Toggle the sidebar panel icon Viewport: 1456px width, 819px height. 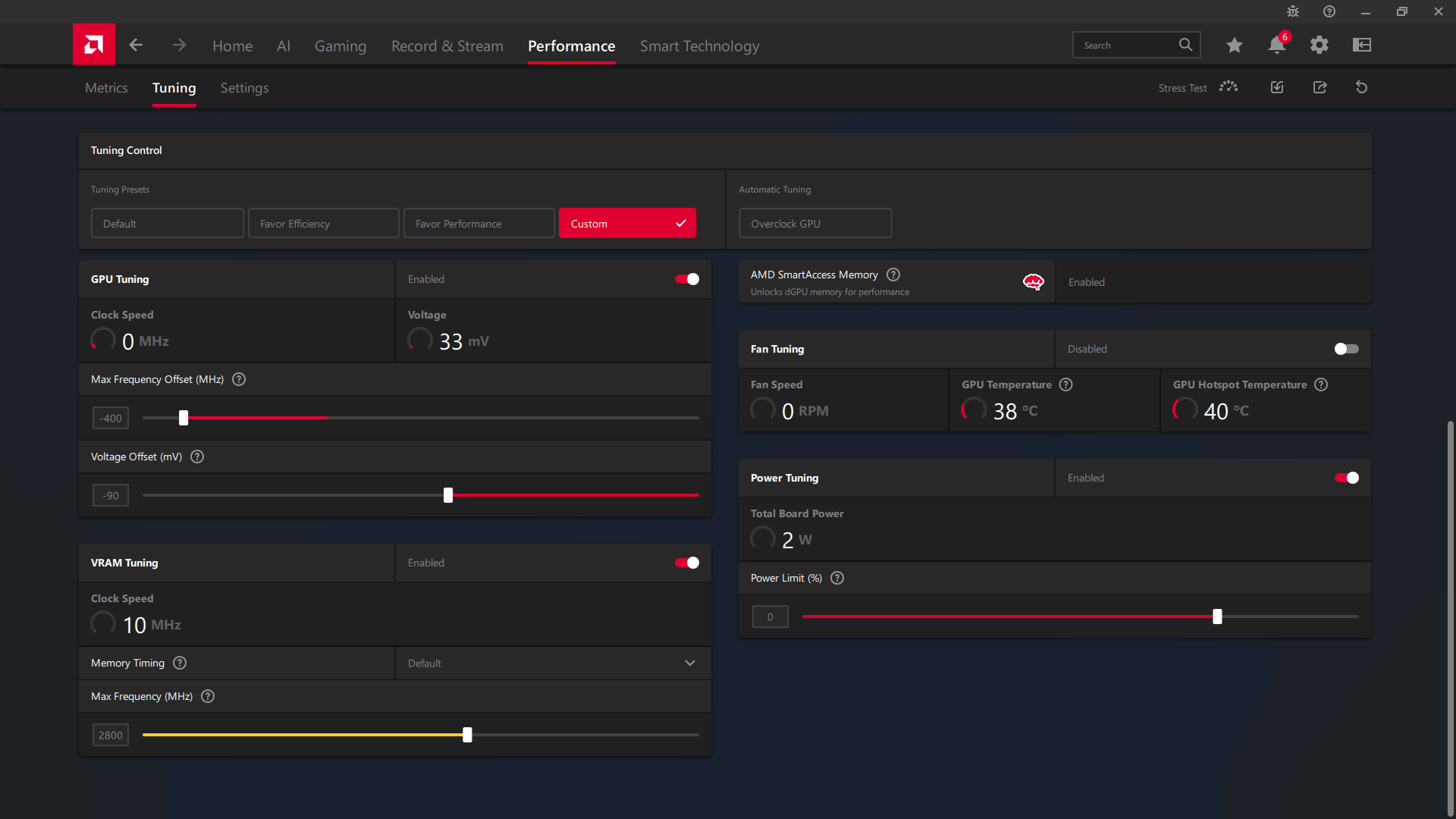pyautogui.click(x=1362, y=45)
